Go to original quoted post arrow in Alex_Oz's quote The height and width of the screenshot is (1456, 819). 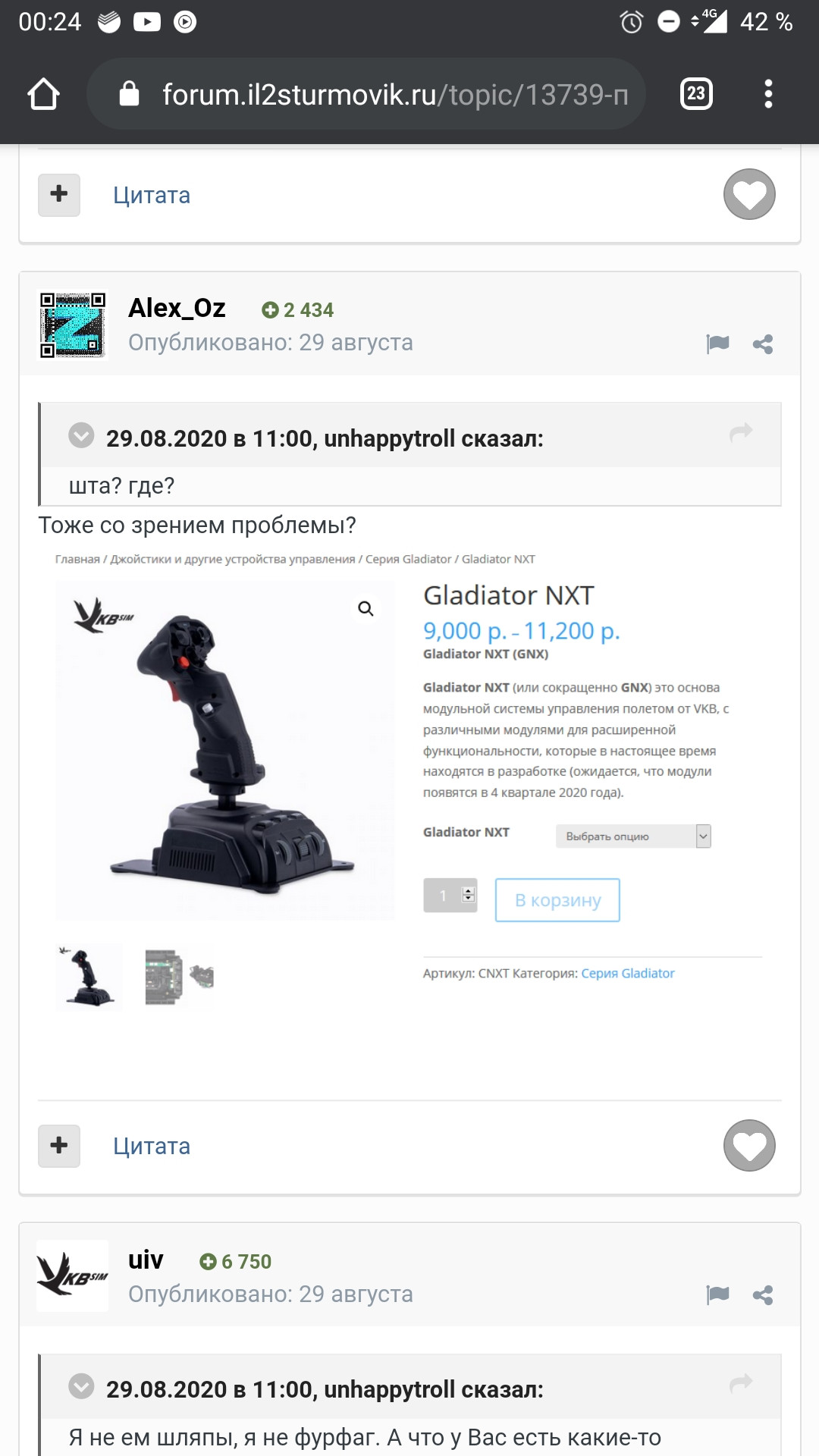(x=741, y=432)
